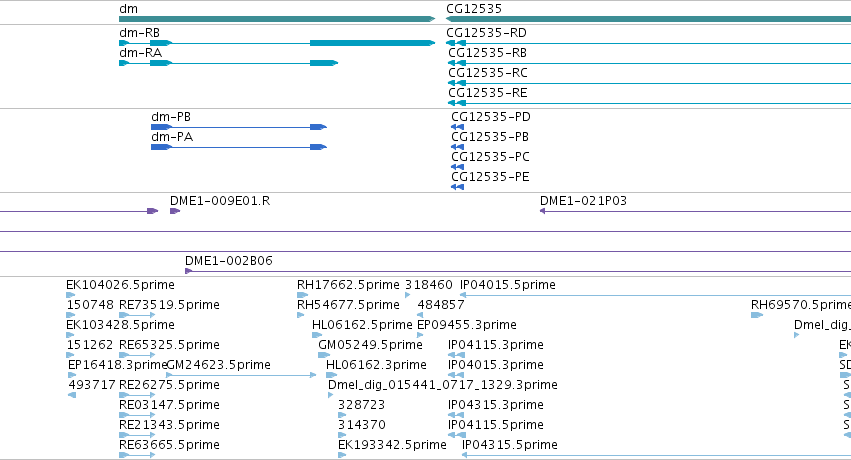Click the 151262 feature label
Viewport: 851px width, 460px height.
tap(90, 346)
